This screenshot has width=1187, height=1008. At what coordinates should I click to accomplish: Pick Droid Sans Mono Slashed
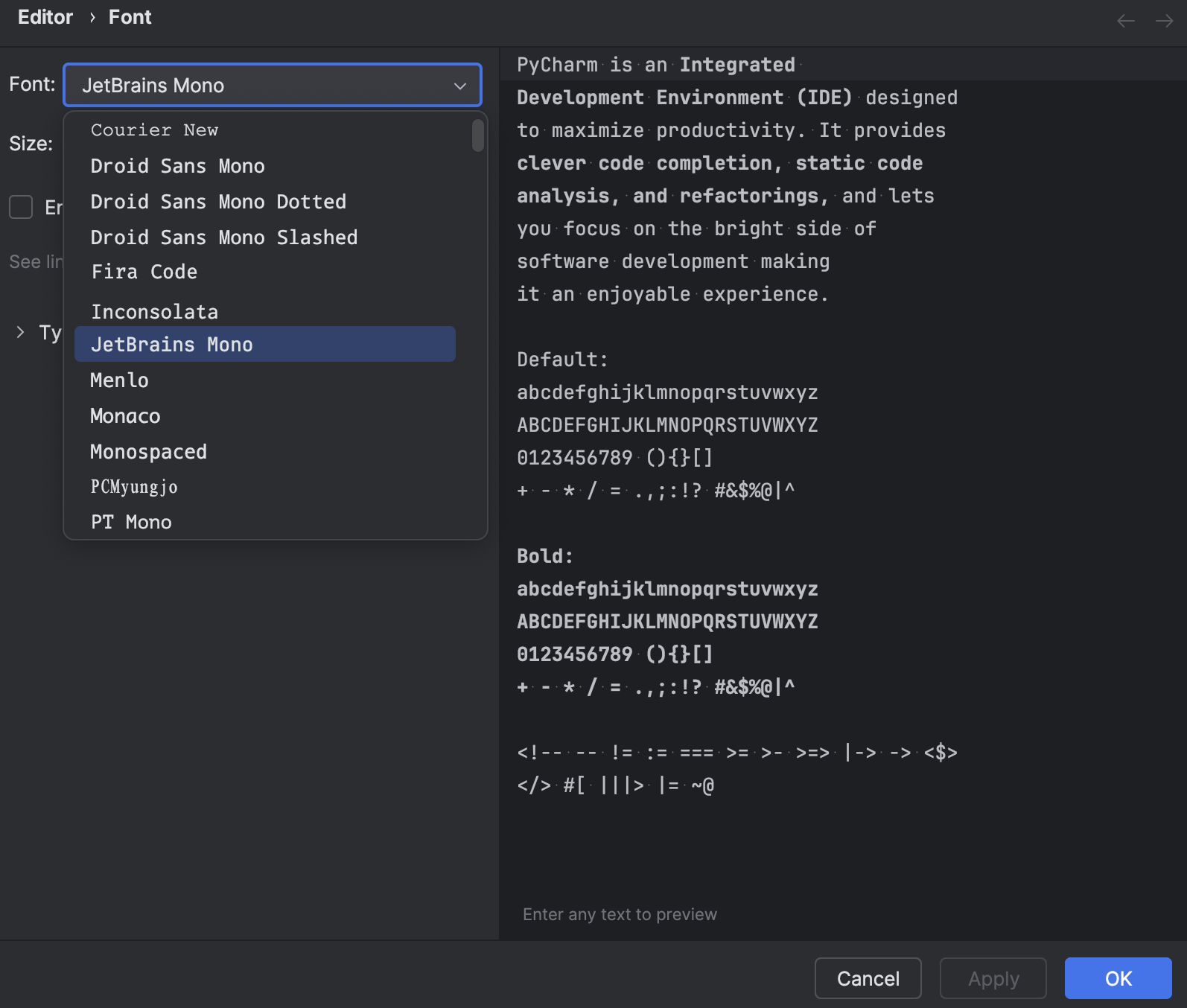coord(265,237)
